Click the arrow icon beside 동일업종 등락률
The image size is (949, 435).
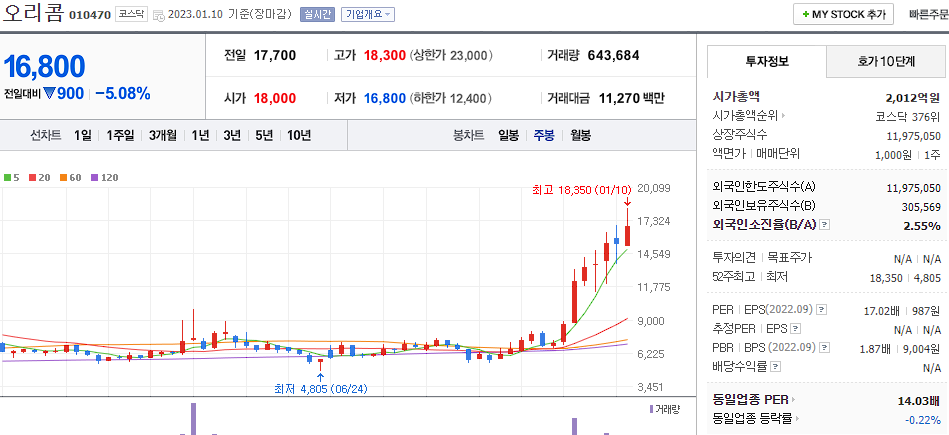(x=798, y=419)
